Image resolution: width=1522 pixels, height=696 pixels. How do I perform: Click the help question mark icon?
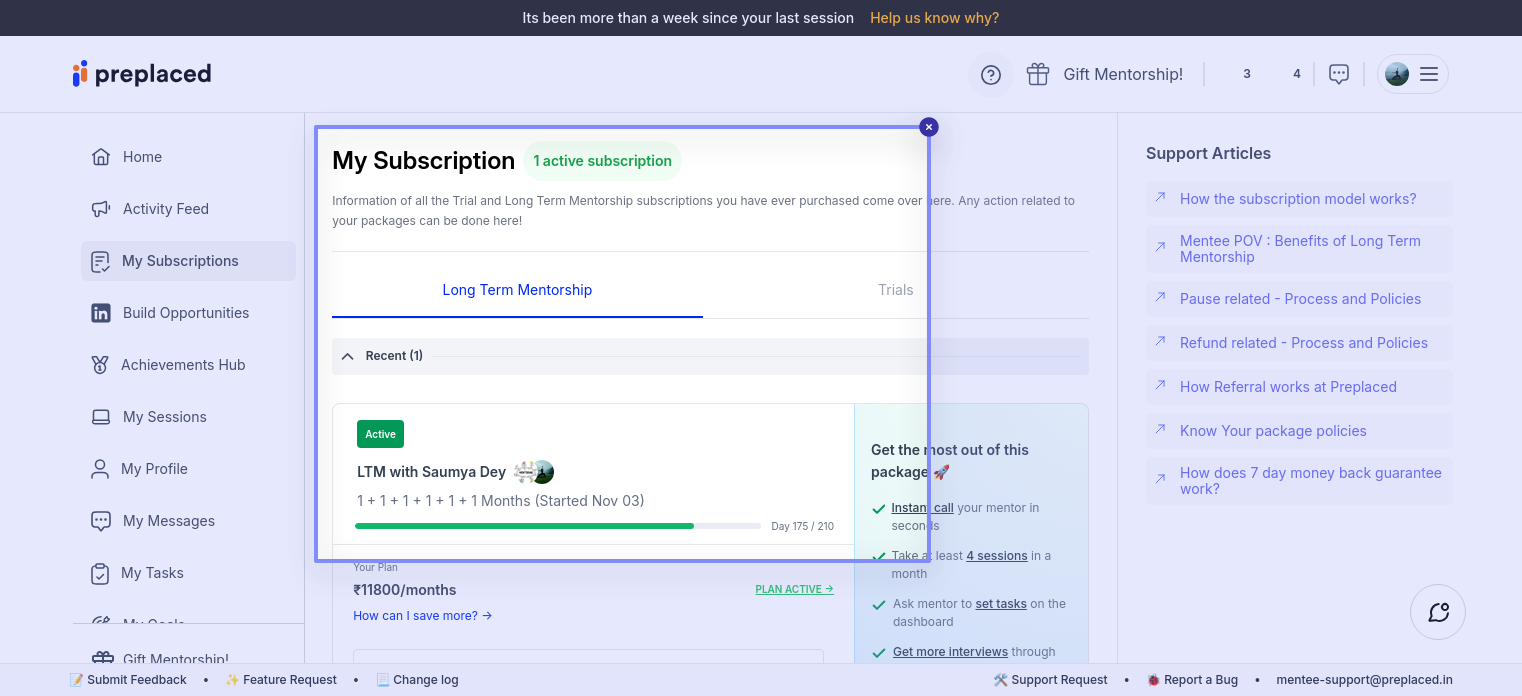(x=990, y=75)
